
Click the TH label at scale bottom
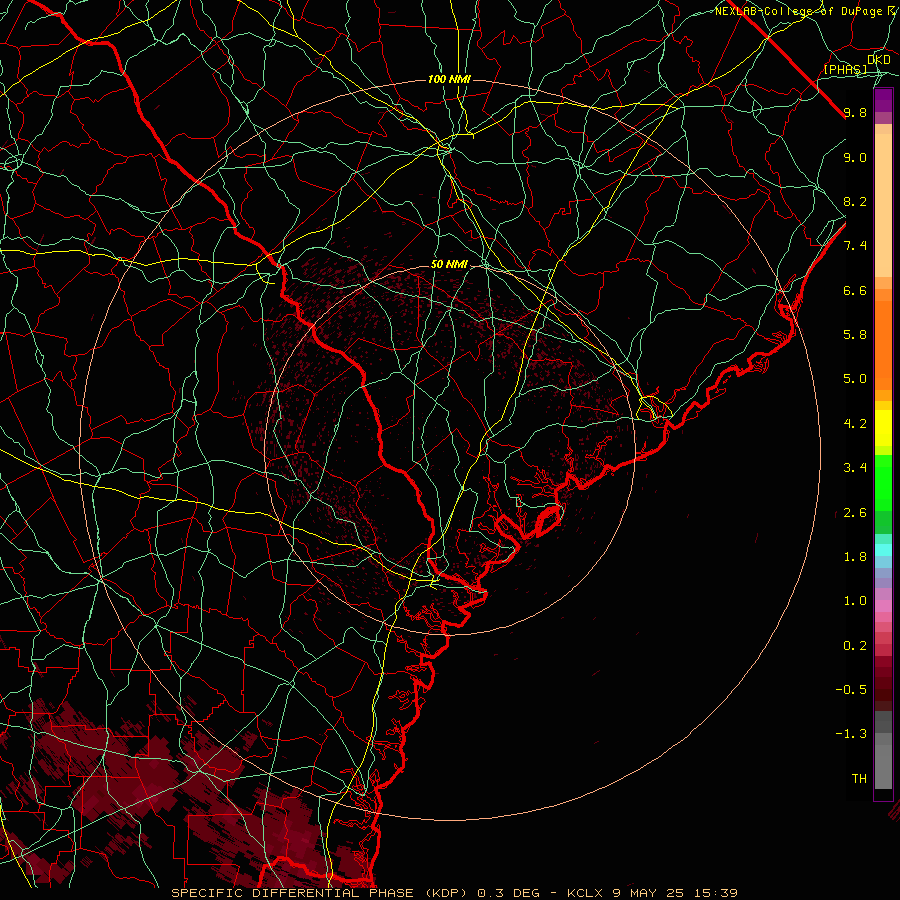pyautogui.click(x=859, y=779)
